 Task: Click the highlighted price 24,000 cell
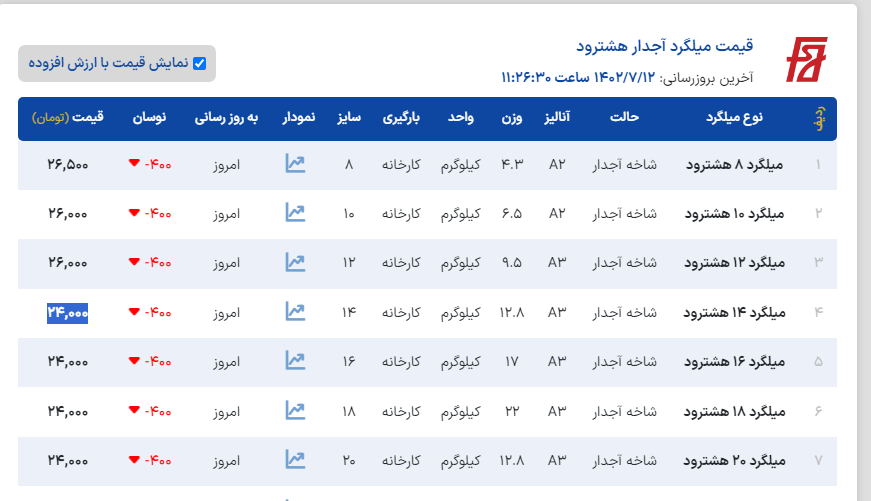pos(68,312)
